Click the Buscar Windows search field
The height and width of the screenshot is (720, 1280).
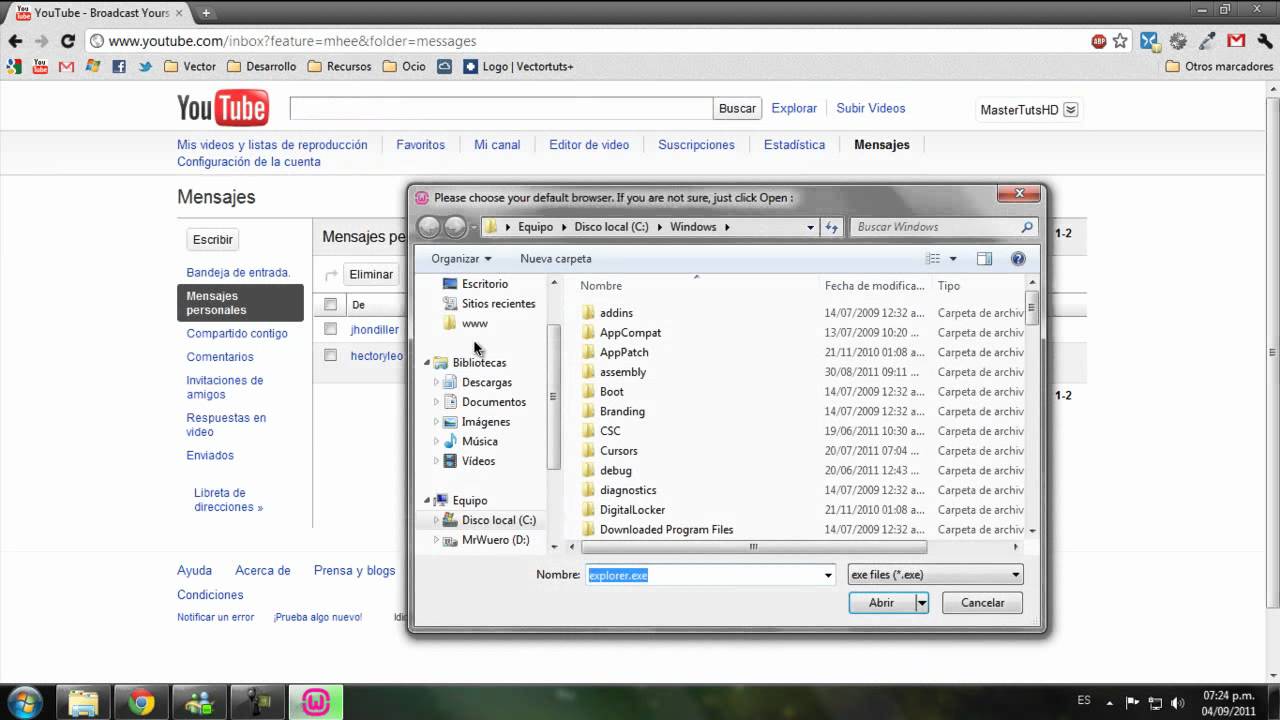[x=944, y=227]
